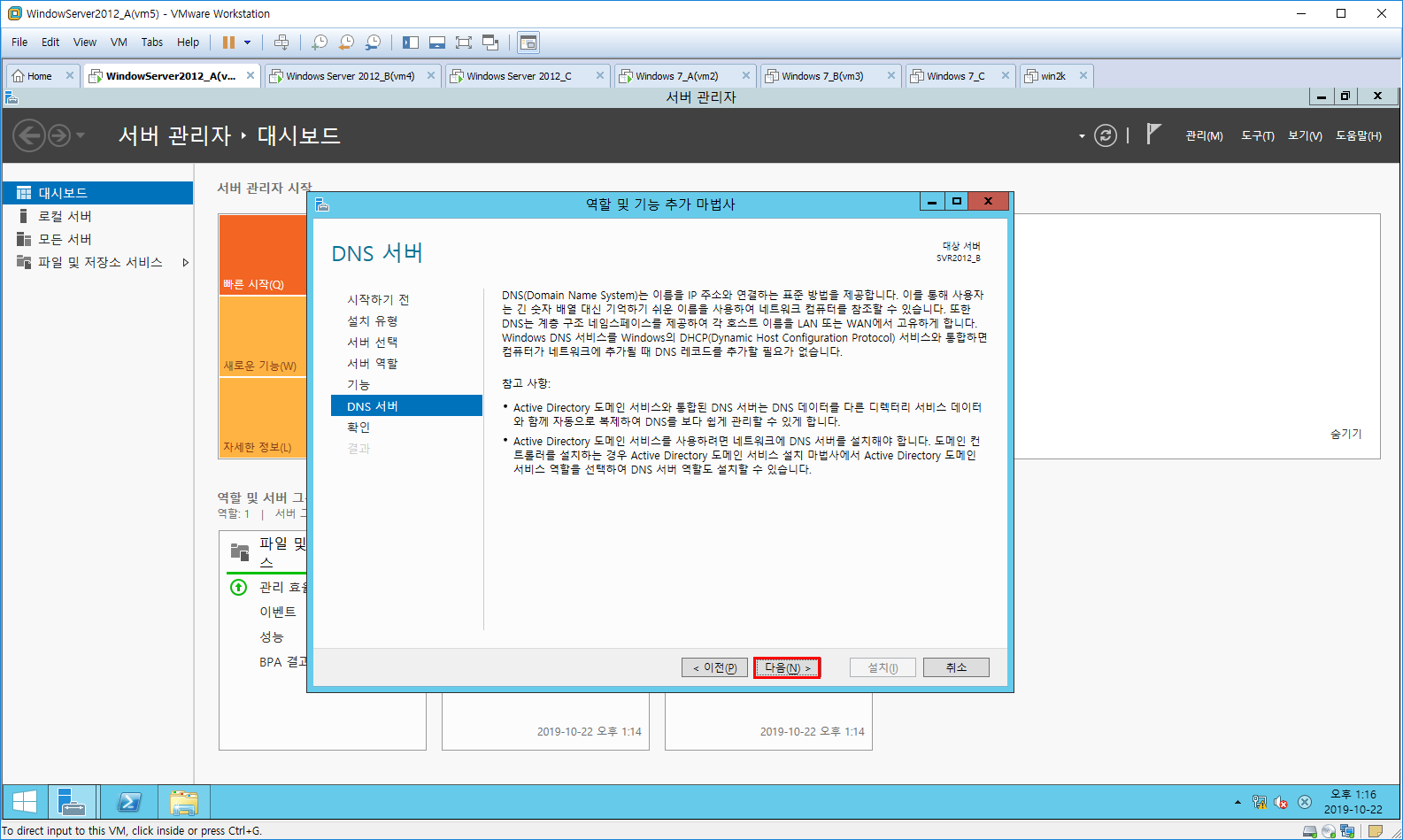Open the 보기(V) menu
The image size is (1403, 840).
point(1305,135)
